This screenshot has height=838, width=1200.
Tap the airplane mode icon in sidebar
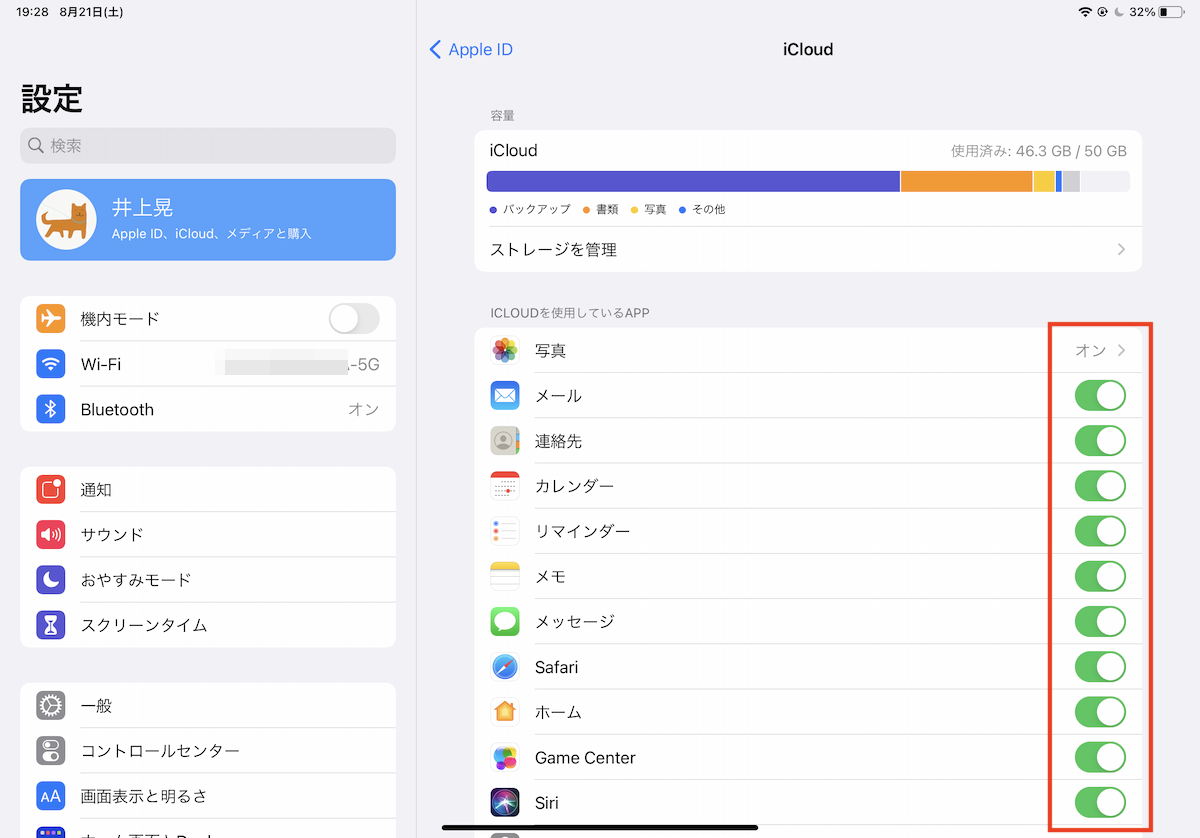click(x=51, y=319)
